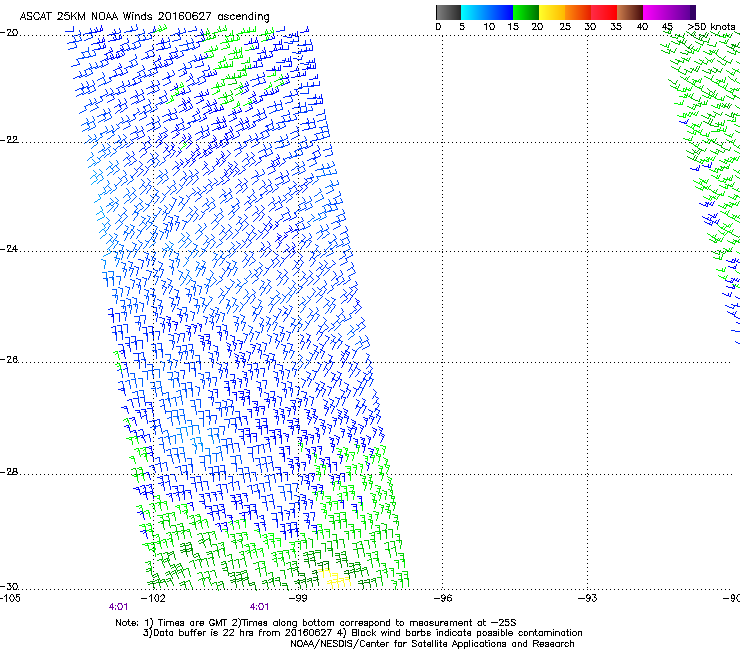Click the brown 35–40 knots legend segment
Screen dimensions: 740x650
(630, 12)
